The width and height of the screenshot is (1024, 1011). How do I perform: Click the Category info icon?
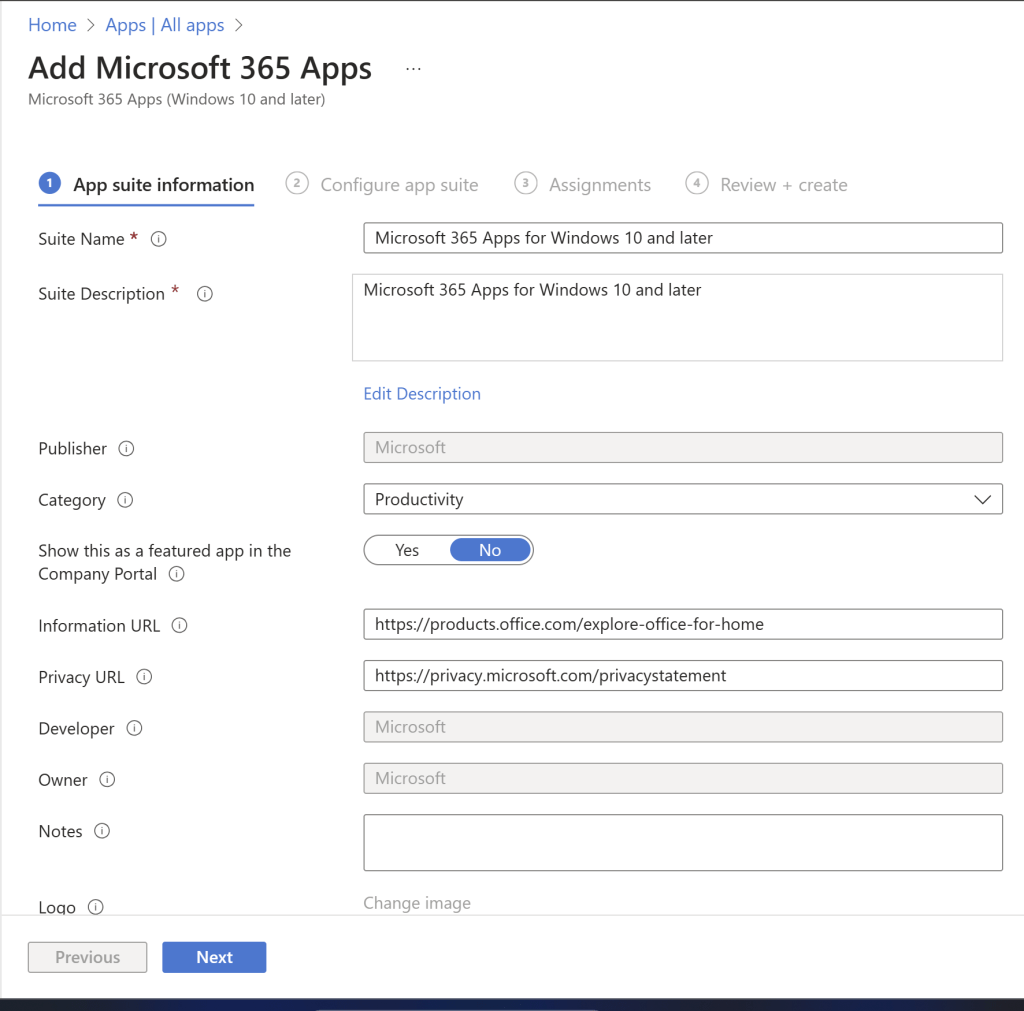point(125,500)
